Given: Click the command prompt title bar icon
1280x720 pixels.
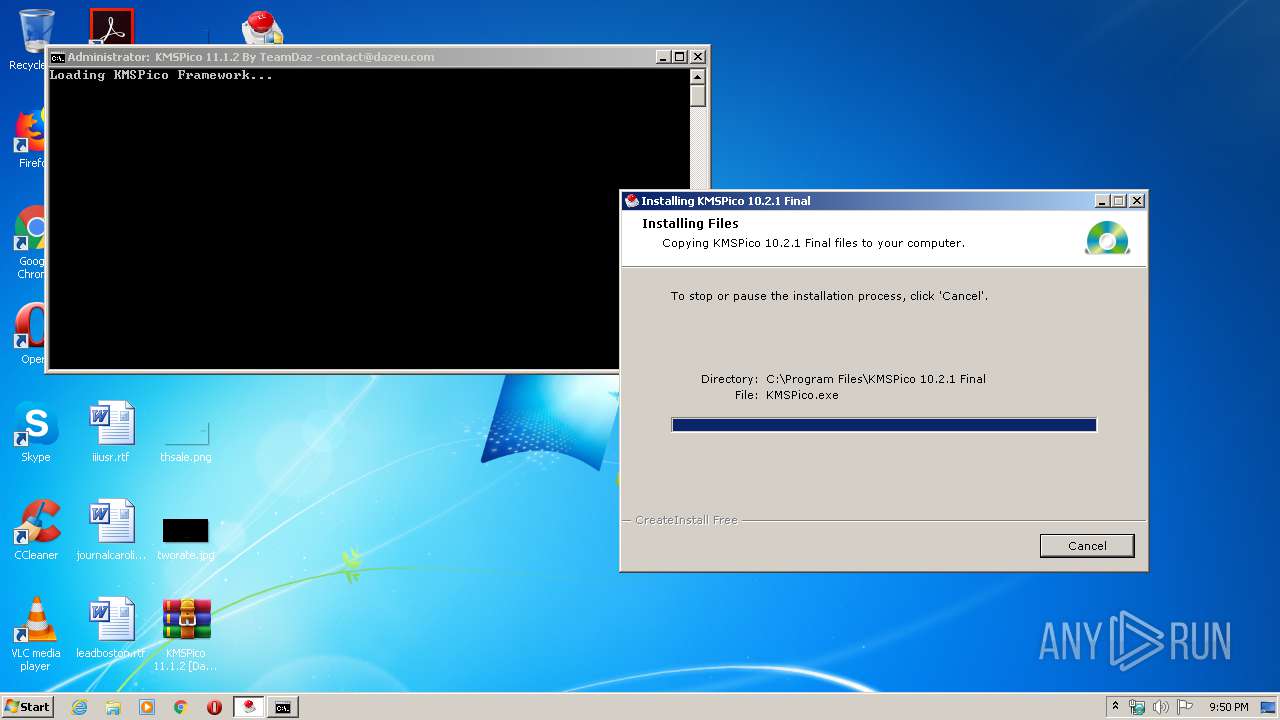Looking at the screenshot, I should point(58,57).
